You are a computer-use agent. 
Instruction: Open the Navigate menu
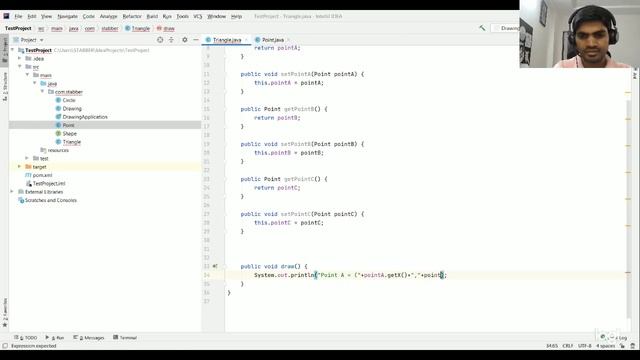[x=67, y=16]
